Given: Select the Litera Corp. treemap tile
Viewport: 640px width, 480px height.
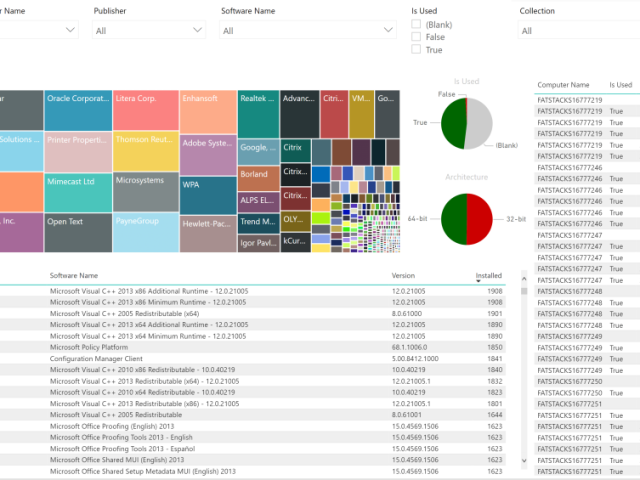Looking at the screenshot, I should pyautogui.click(x=146, y=110).
